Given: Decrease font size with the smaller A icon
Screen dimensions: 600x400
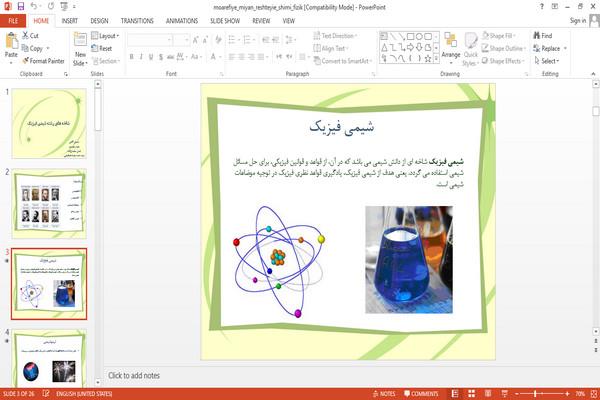Looking at the screenshot, I should click(x=205, y=39).
